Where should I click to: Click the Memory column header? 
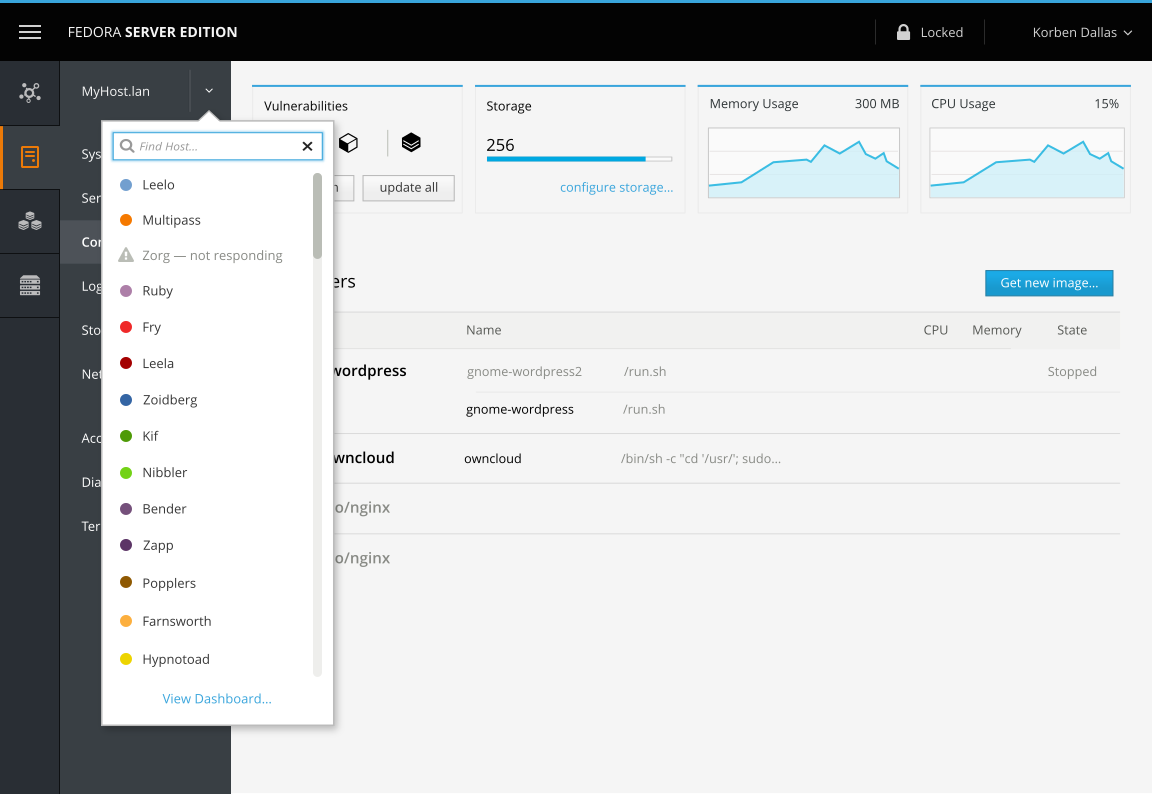pos(996,330)
